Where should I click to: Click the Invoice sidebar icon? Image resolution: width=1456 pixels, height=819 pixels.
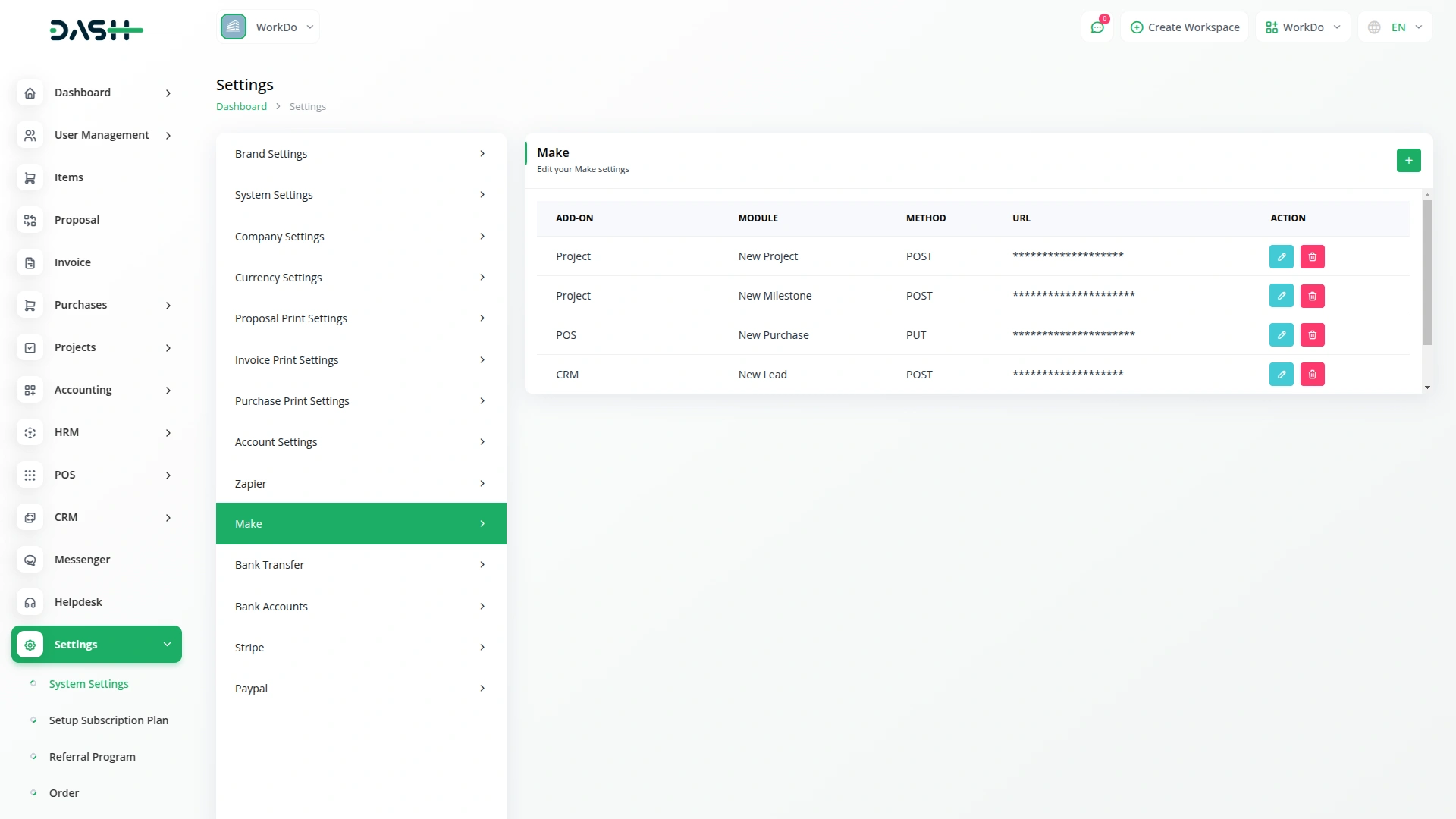[x=30, y=262]
